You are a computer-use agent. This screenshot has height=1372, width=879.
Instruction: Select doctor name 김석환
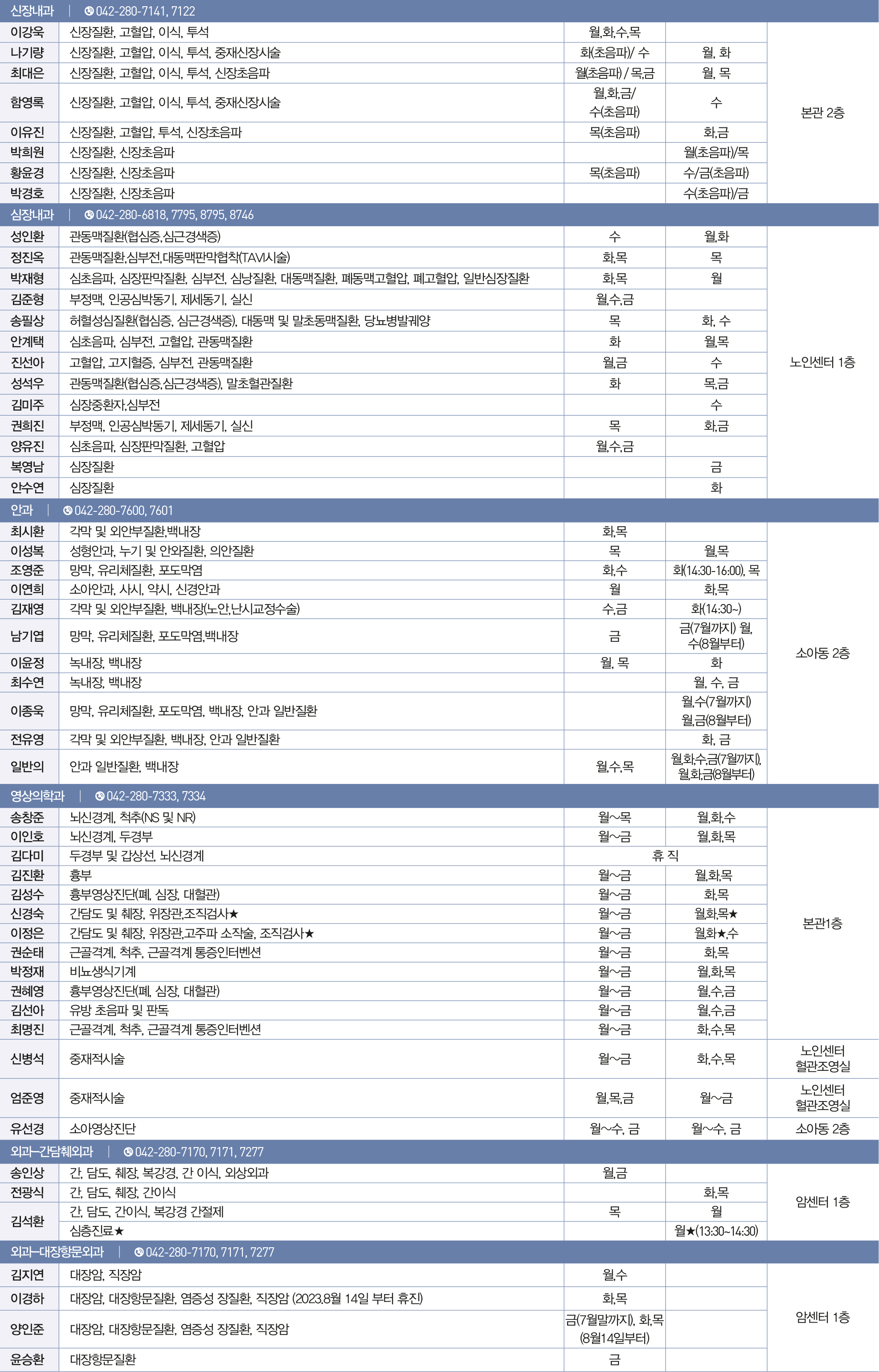click(27, 1221)
